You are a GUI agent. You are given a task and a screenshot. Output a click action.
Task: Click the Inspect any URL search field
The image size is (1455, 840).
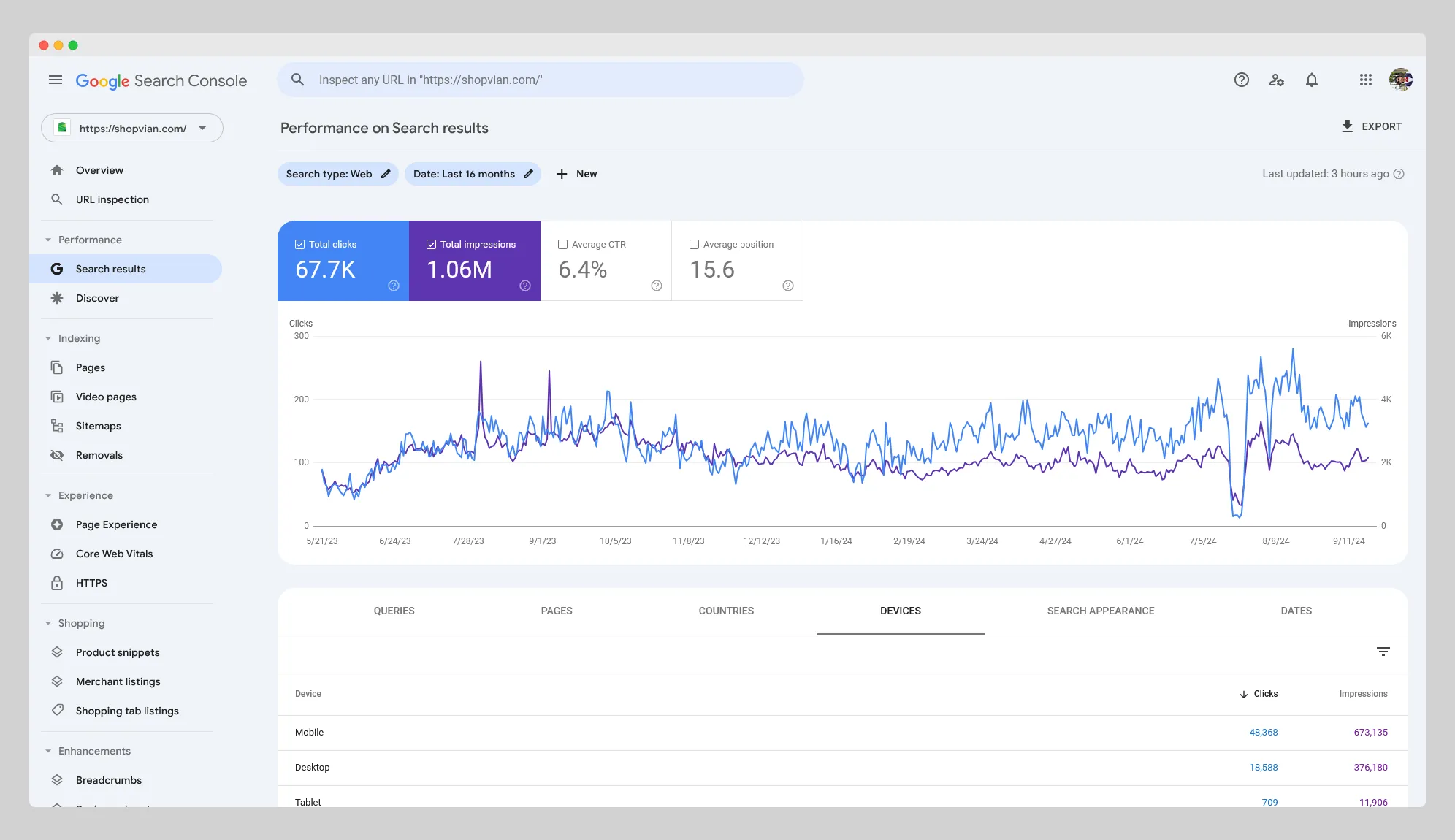[x=541, y=80]
